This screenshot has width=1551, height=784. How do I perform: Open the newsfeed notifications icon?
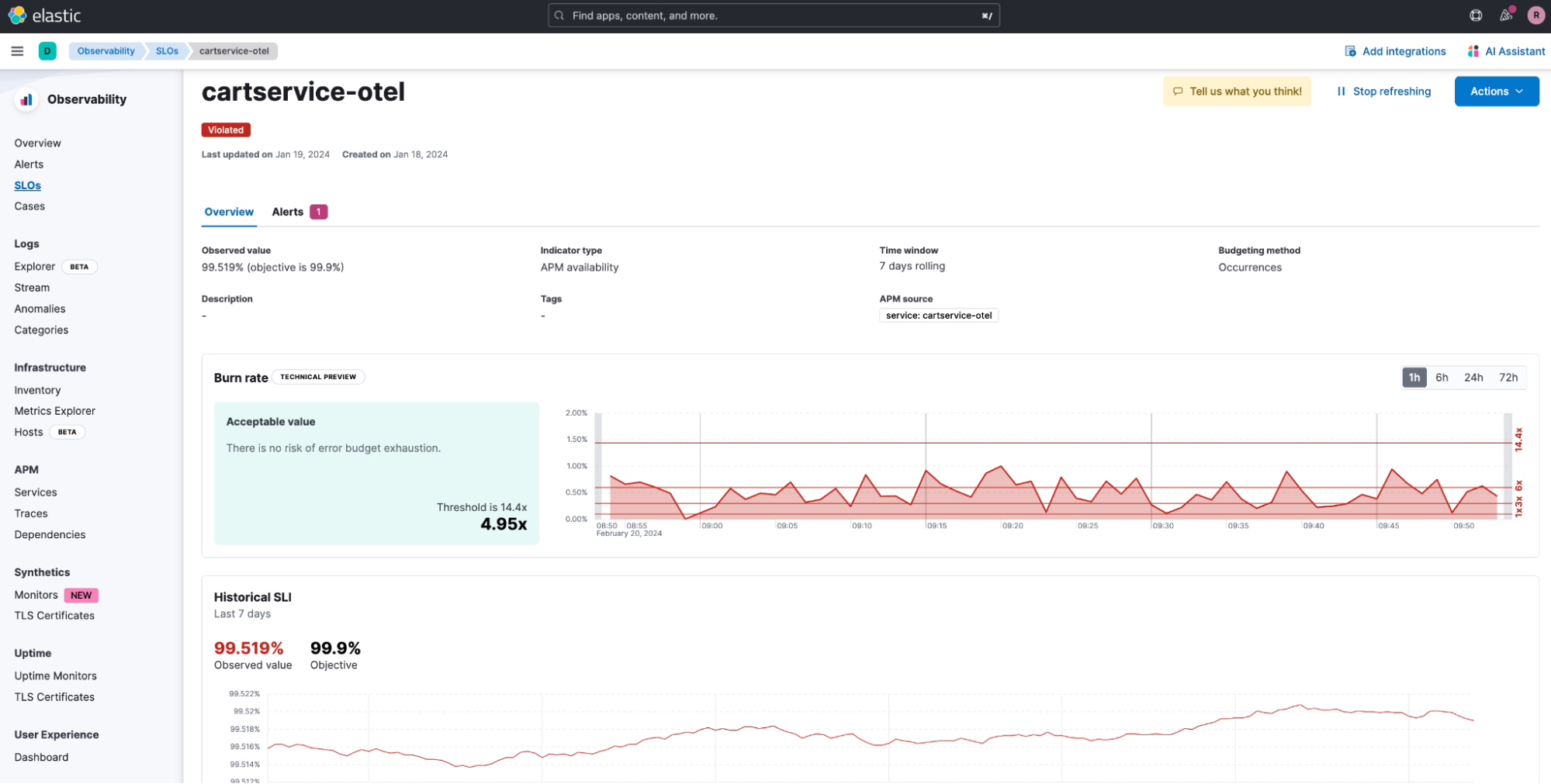click(x=1506, y=16)
